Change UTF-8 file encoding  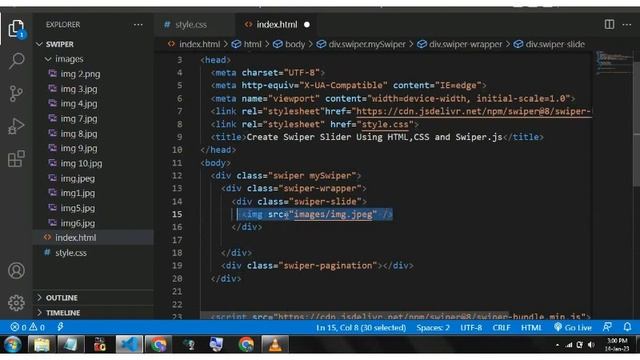[x=471, y=327]
